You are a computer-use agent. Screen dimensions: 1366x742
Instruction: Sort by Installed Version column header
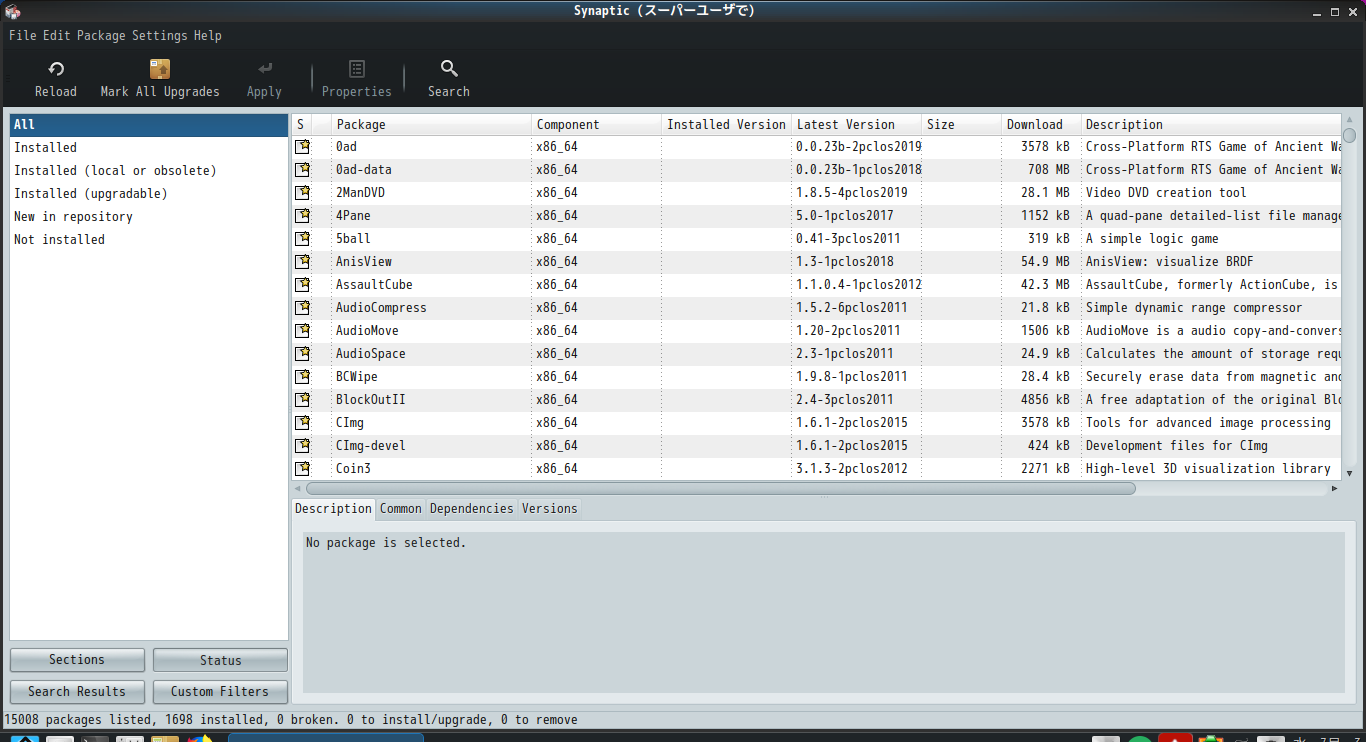tap(726, 124)
